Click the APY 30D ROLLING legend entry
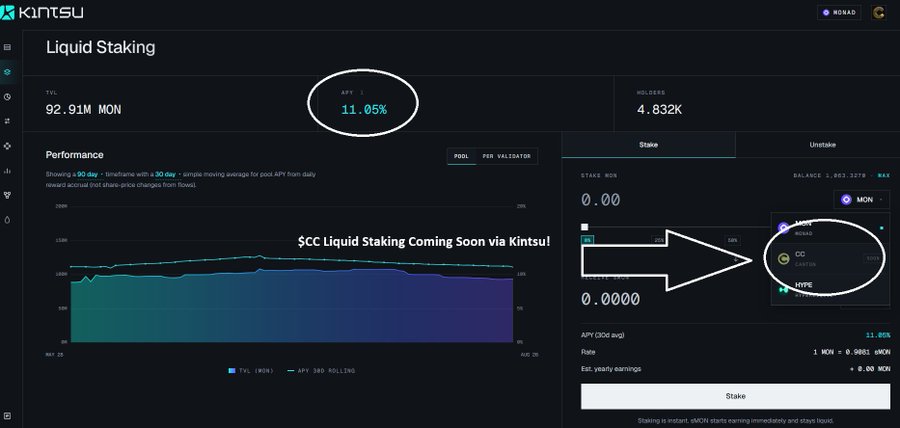Screen dimensions: 900x428 (321, 371)
